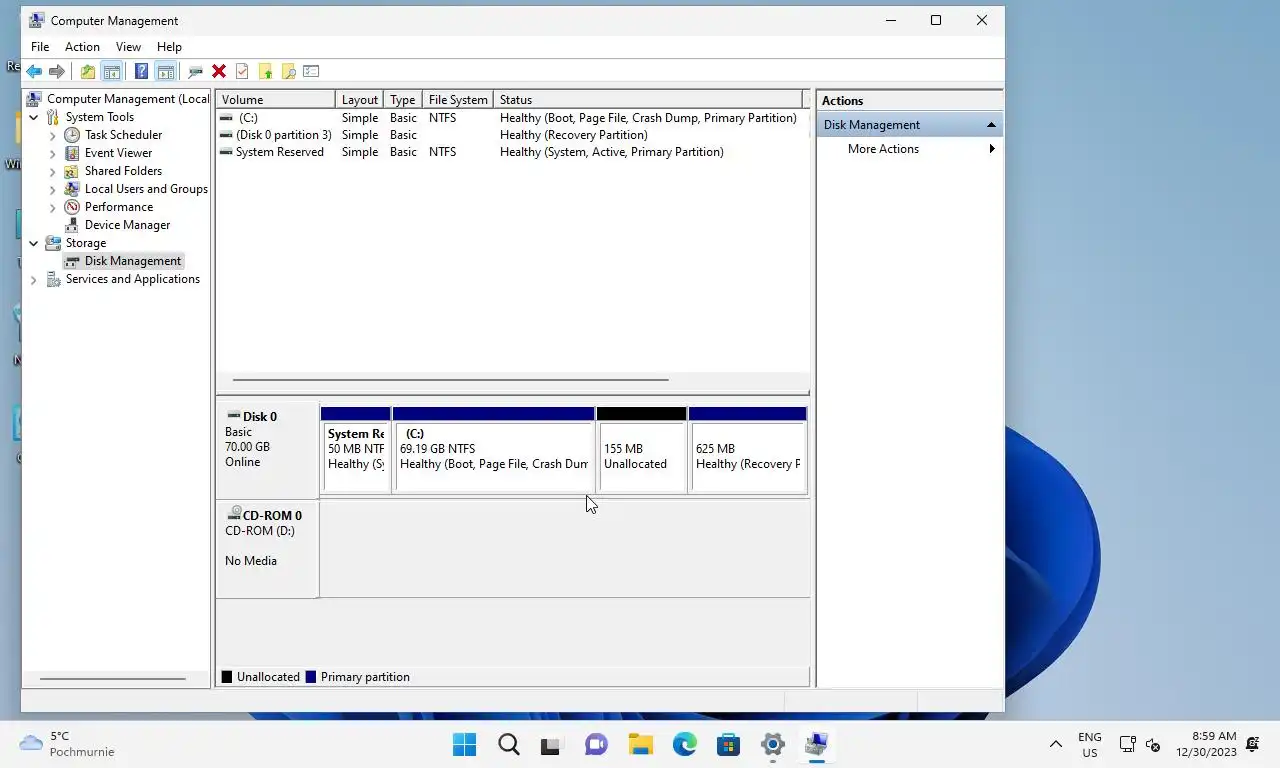Open Device Manager from the tree

pos(127,225)
